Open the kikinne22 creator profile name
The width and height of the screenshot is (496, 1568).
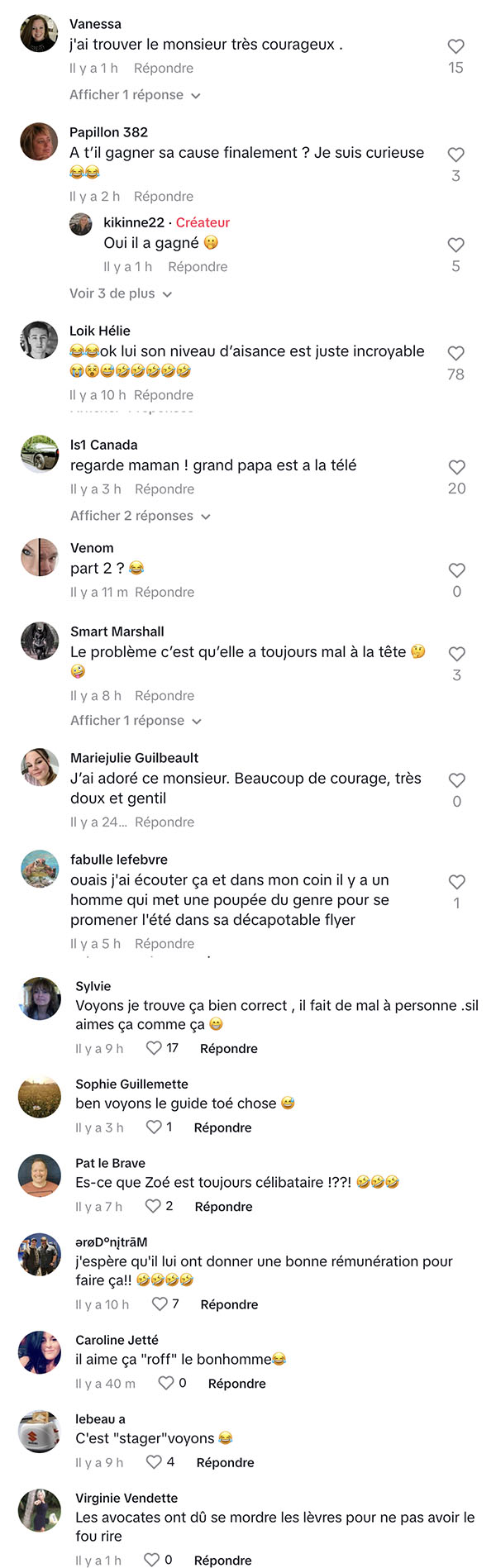point(134,222)
